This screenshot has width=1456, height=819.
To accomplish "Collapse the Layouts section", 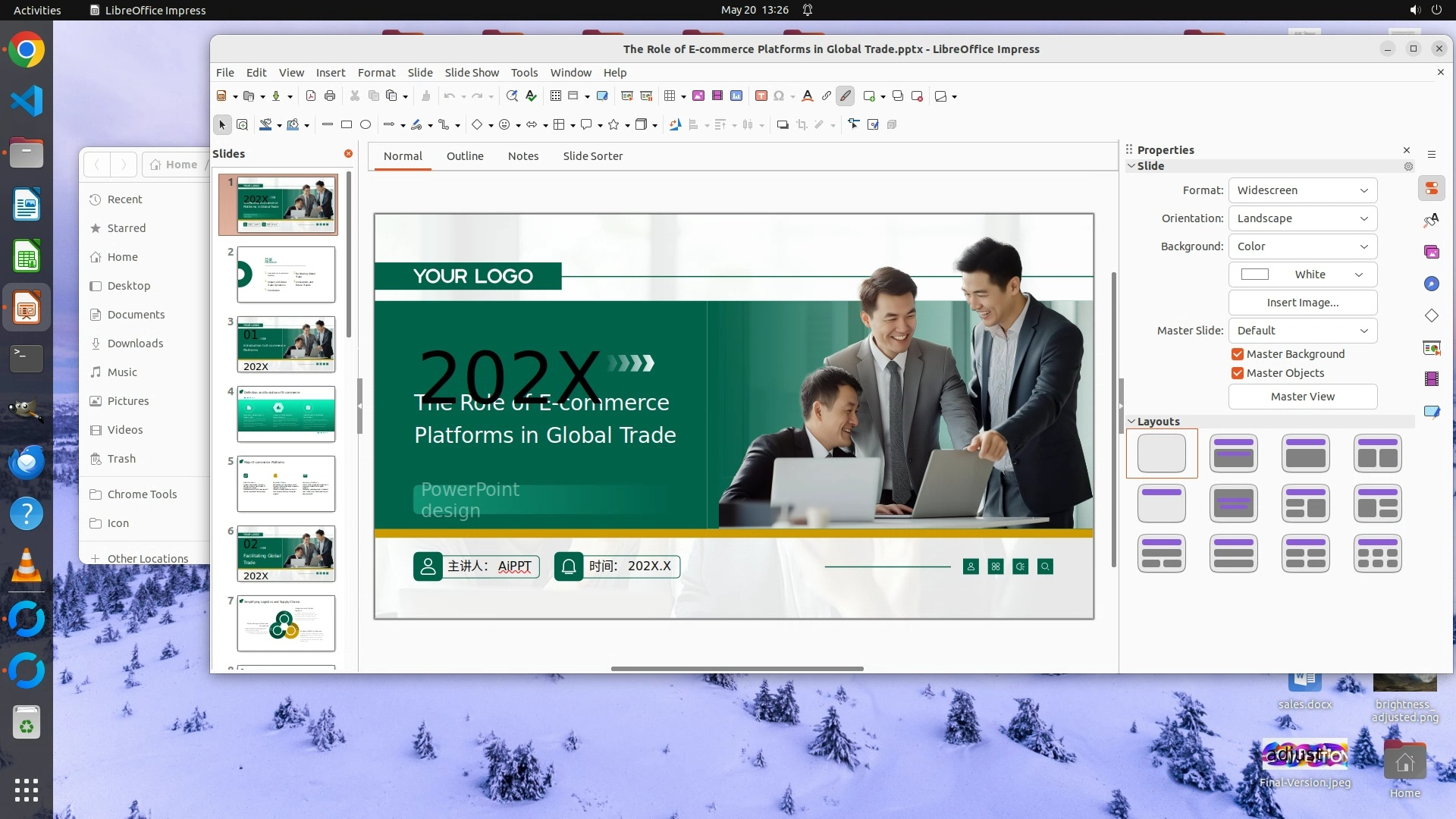I will [x=1131, y=422].
